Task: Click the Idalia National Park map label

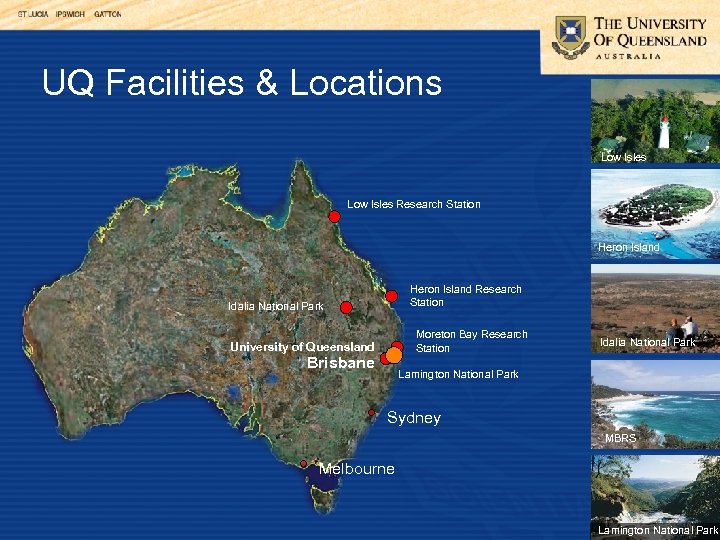Action: click(276, 306)
